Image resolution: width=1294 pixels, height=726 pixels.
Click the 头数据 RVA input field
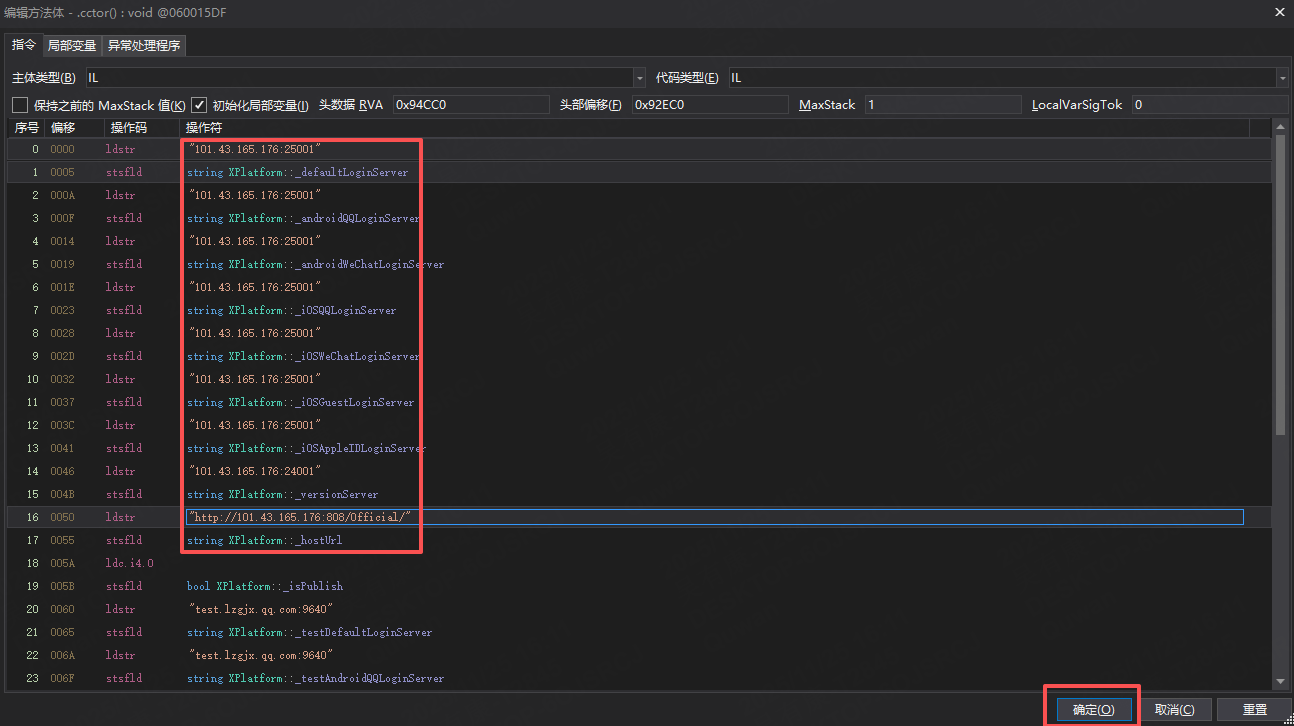click(x=470, y=105)
